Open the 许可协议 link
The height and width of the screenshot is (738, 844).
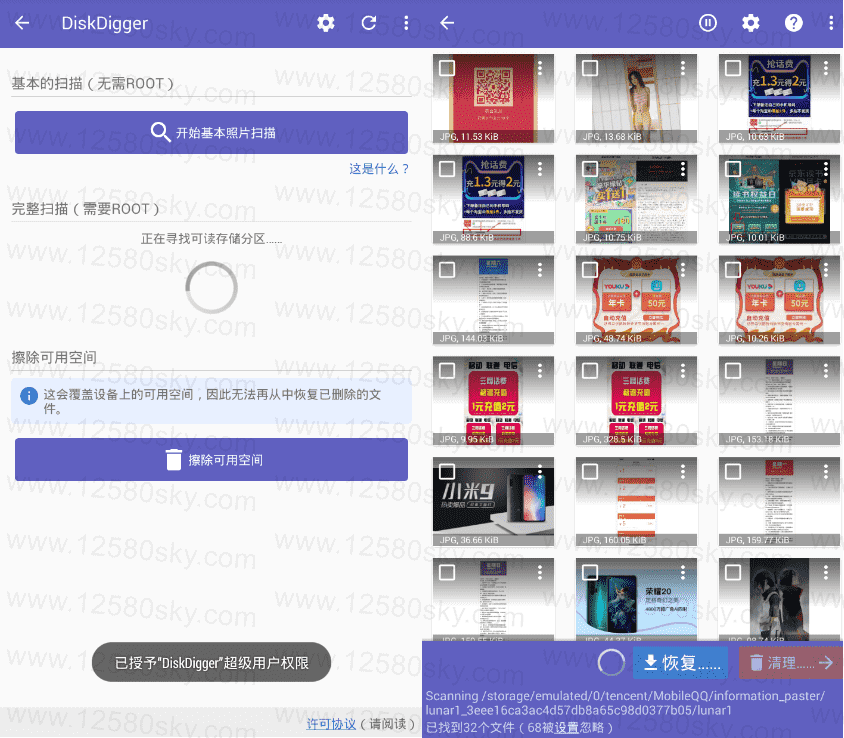click(331, 724)
